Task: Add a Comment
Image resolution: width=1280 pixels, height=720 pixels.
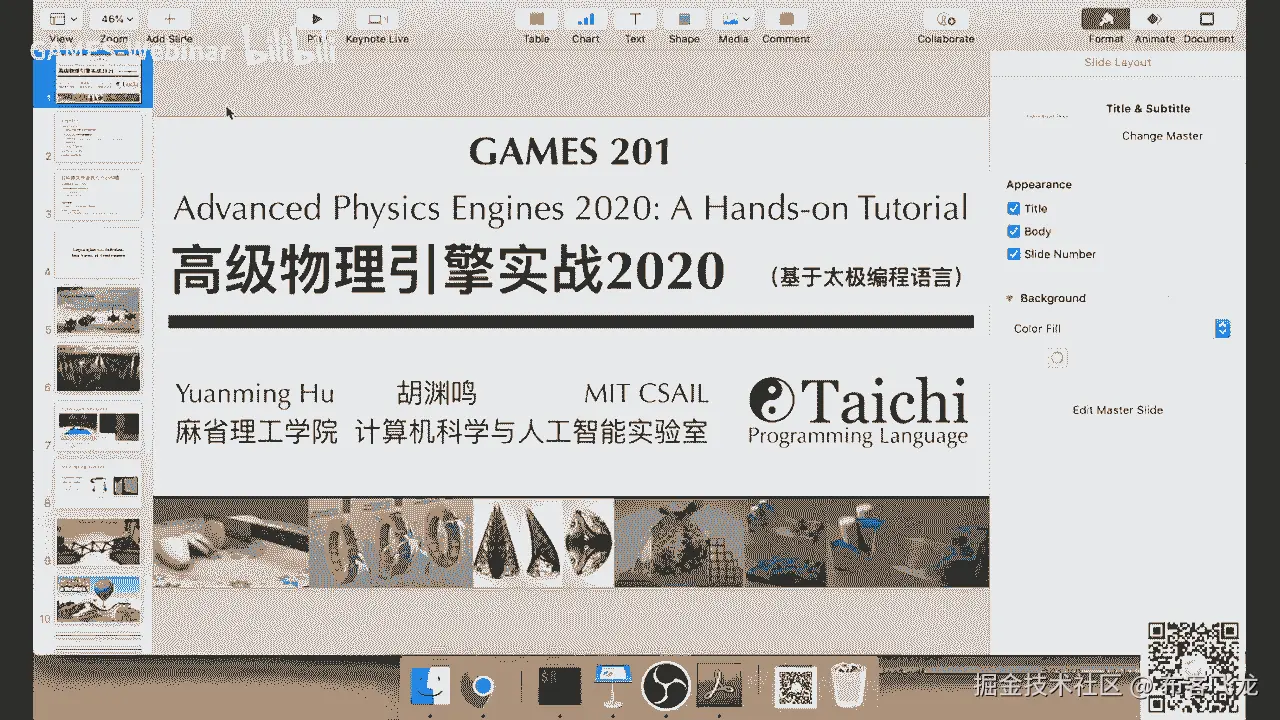Action: [x=786, y=19]
